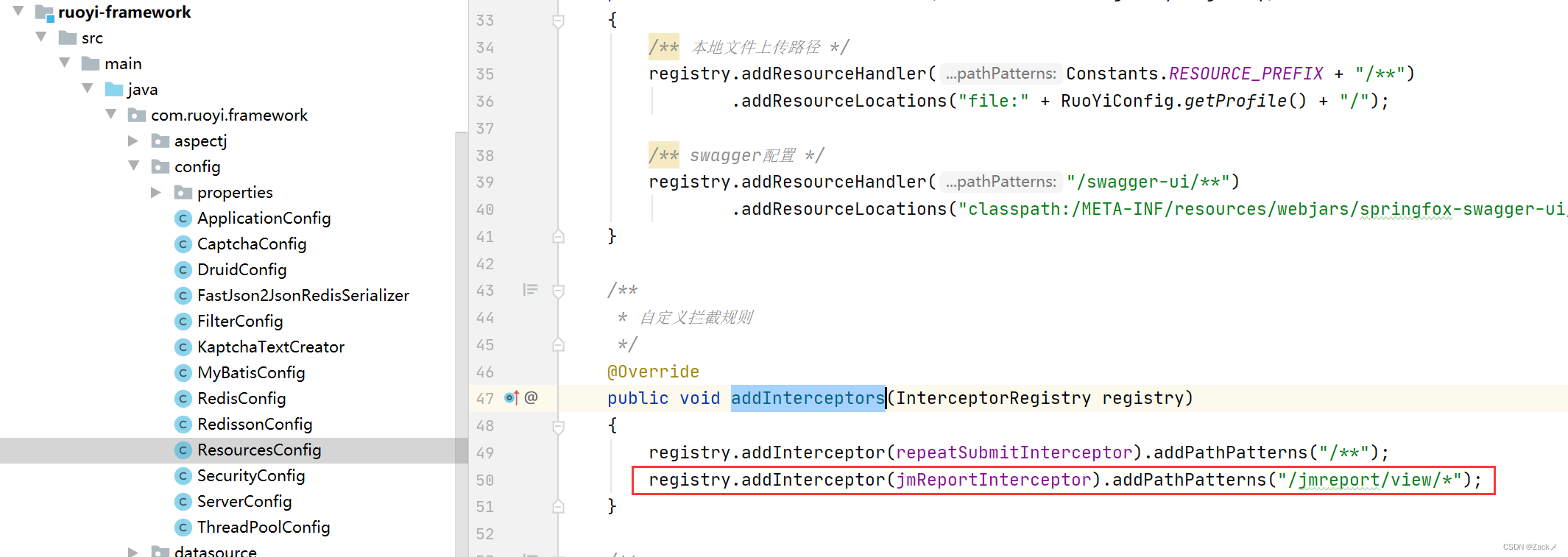Fold the addInterceptors body at line 48

(559, 427)
